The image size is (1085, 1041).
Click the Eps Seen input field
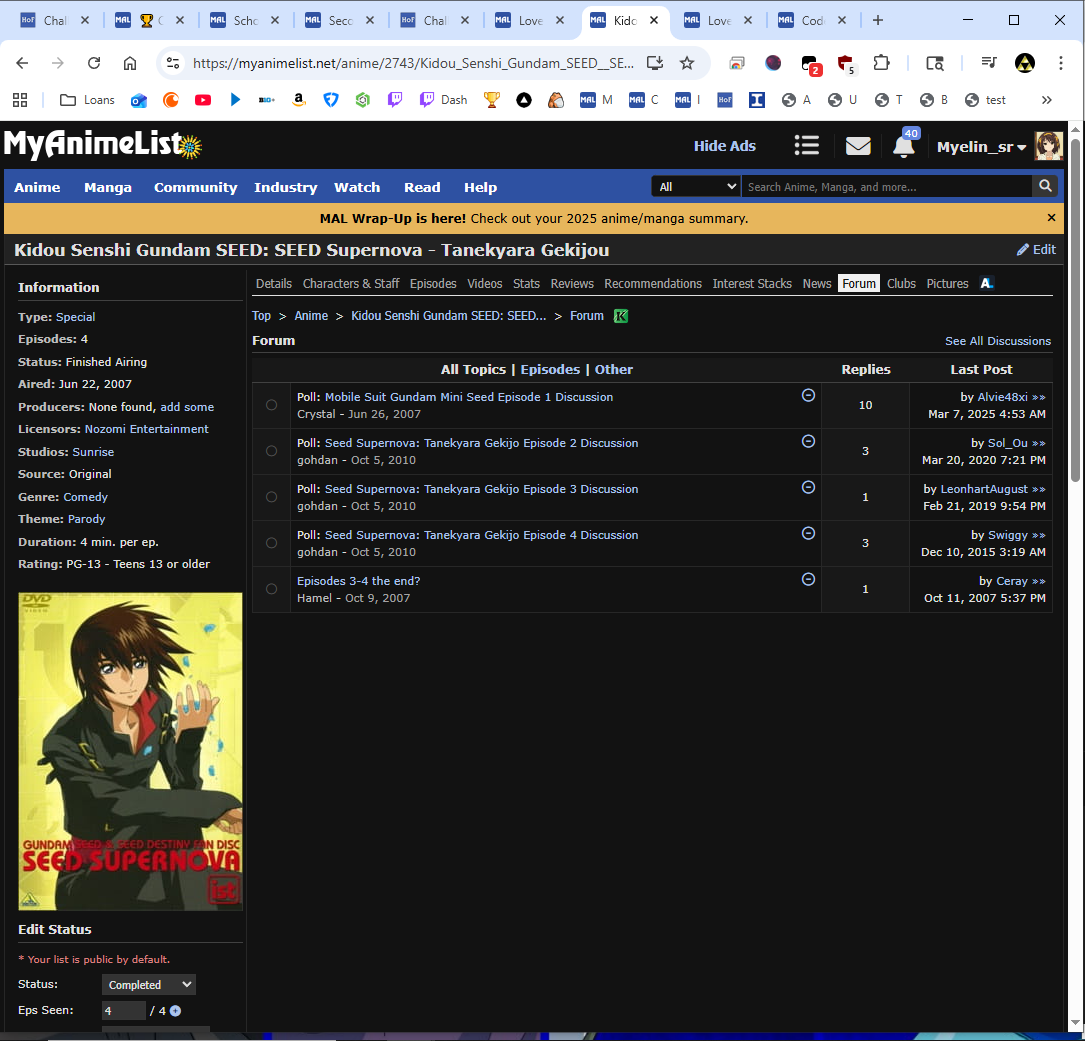point(123,1011)
